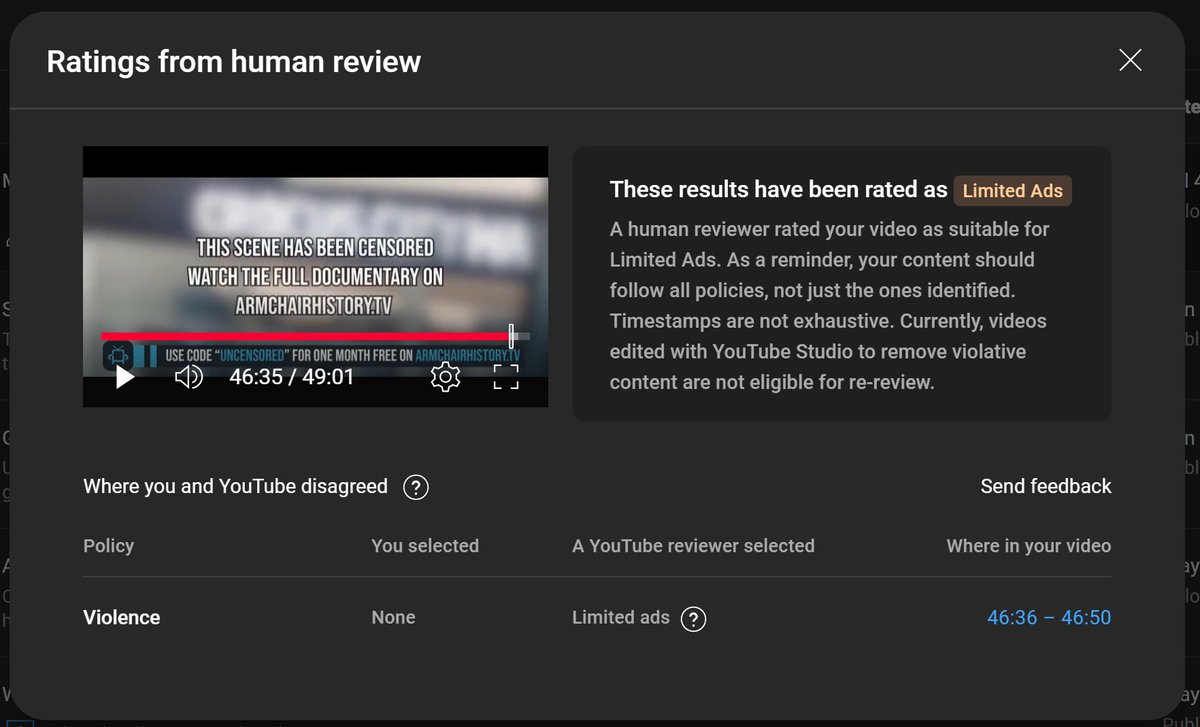Click the 'Ratings from human review' title
1200x727 pixels.
[x=234, y=62]
